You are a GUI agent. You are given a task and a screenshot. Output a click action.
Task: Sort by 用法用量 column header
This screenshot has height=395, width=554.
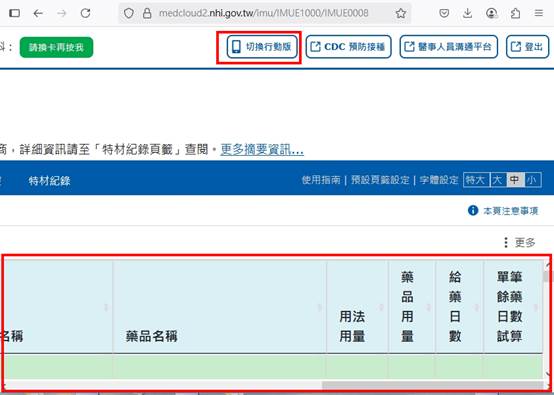click(x=357, y=307)
